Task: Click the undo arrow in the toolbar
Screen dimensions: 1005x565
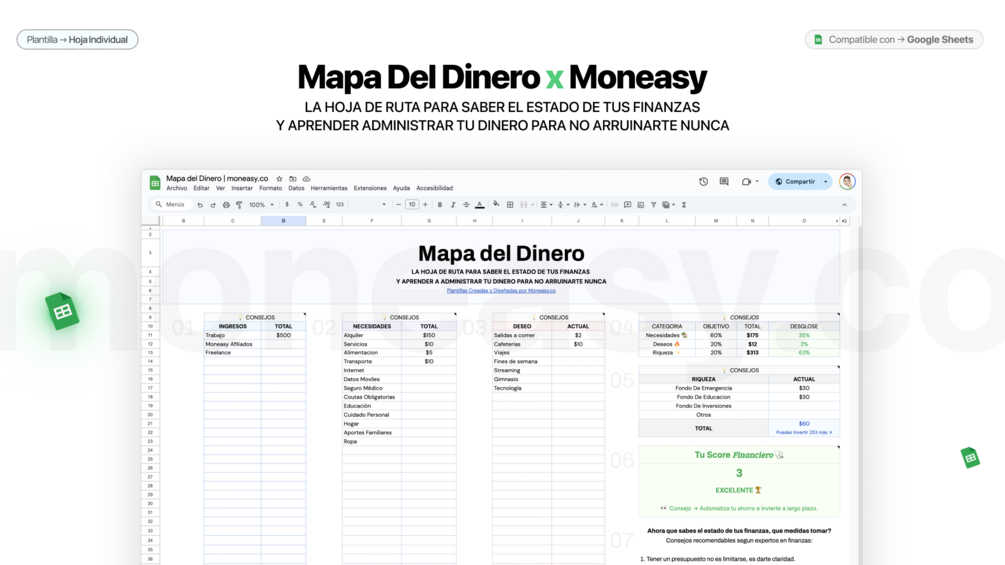Action: (x=200, y=205)
